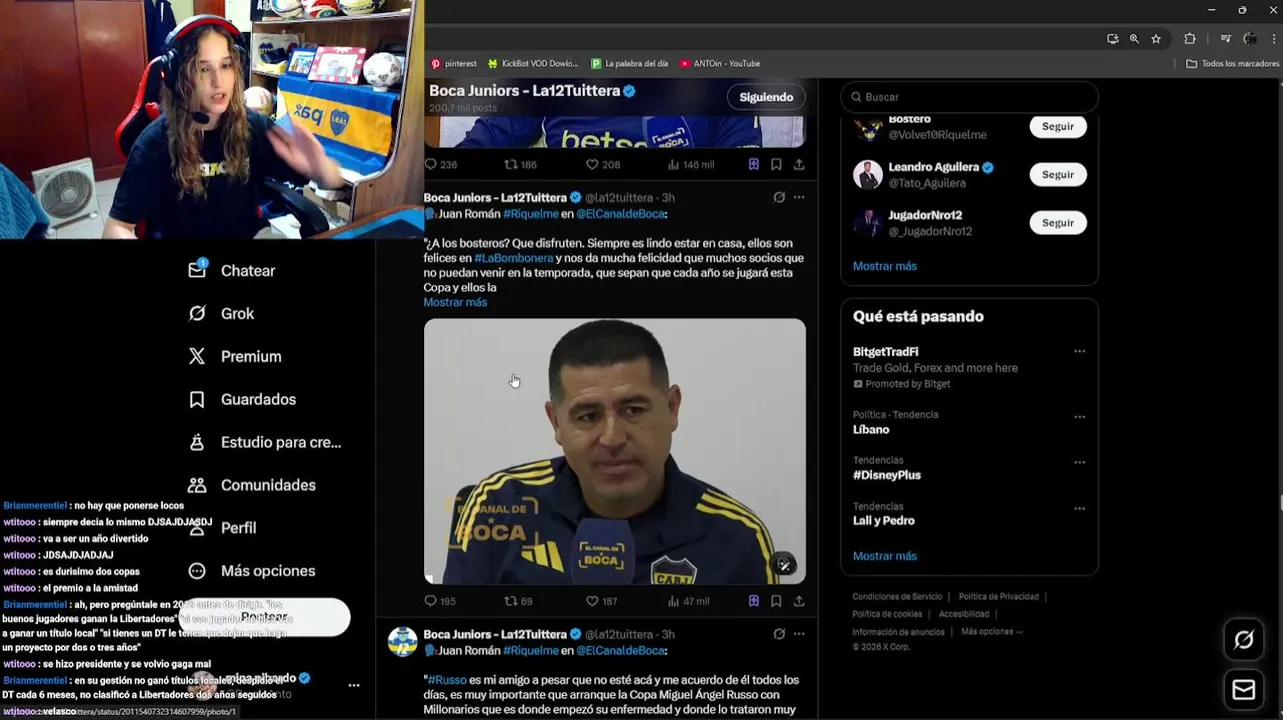Open Chrome extensions puzzle icon
This screenshot has height=720, width=1283.
point(1190,39)
